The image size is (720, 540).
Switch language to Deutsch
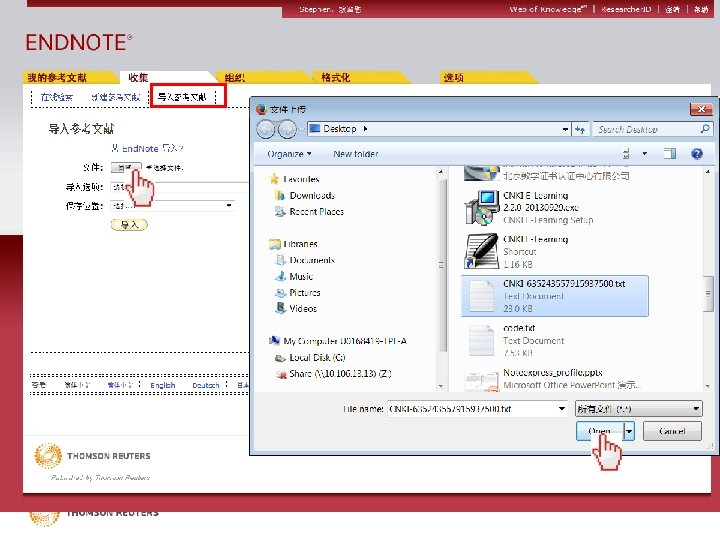(x=205, y=385)
